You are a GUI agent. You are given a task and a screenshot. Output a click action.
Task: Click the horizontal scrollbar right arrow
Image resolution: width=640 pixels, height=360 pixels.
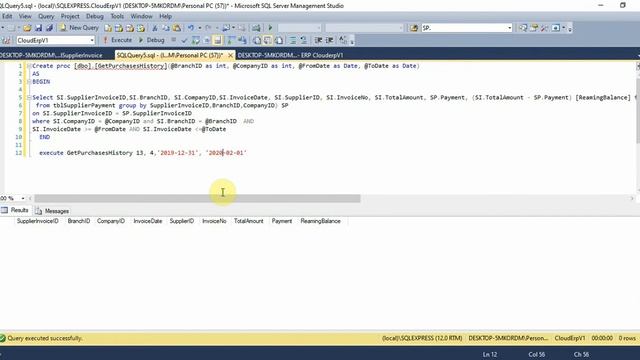pos(632,198)
